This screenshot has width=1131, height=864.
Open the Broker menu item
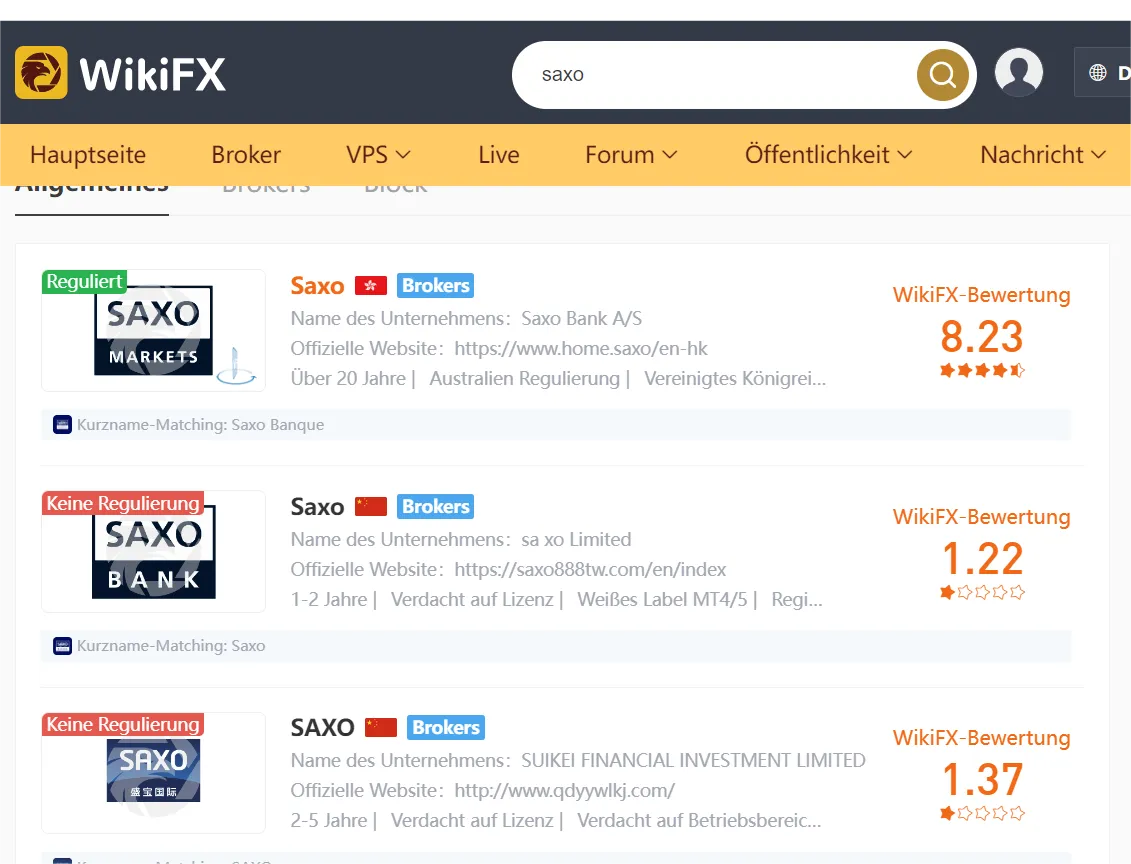click(246, 154)
